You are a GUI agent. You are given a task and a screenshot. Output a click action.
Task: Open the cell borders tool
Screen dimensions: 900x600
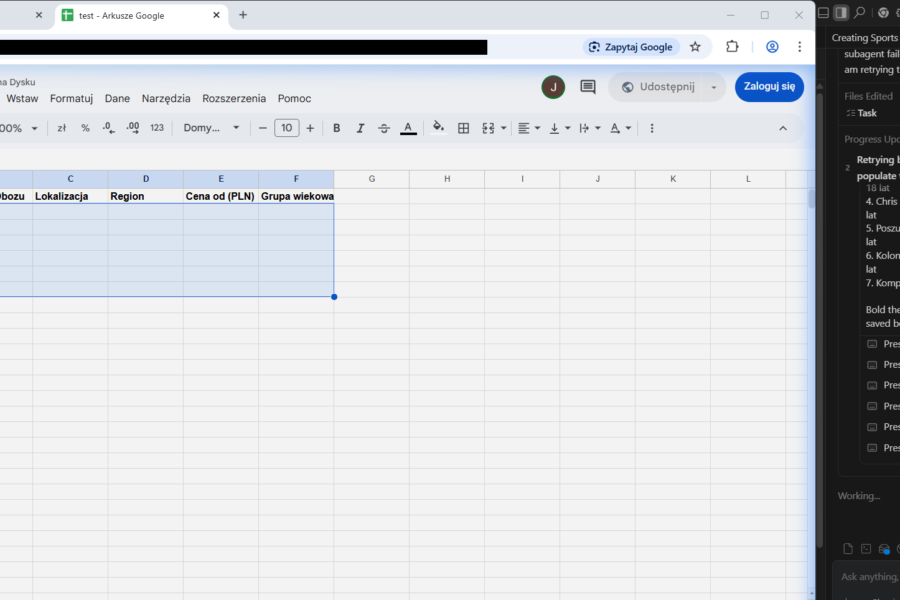click(x=463, y=128)
